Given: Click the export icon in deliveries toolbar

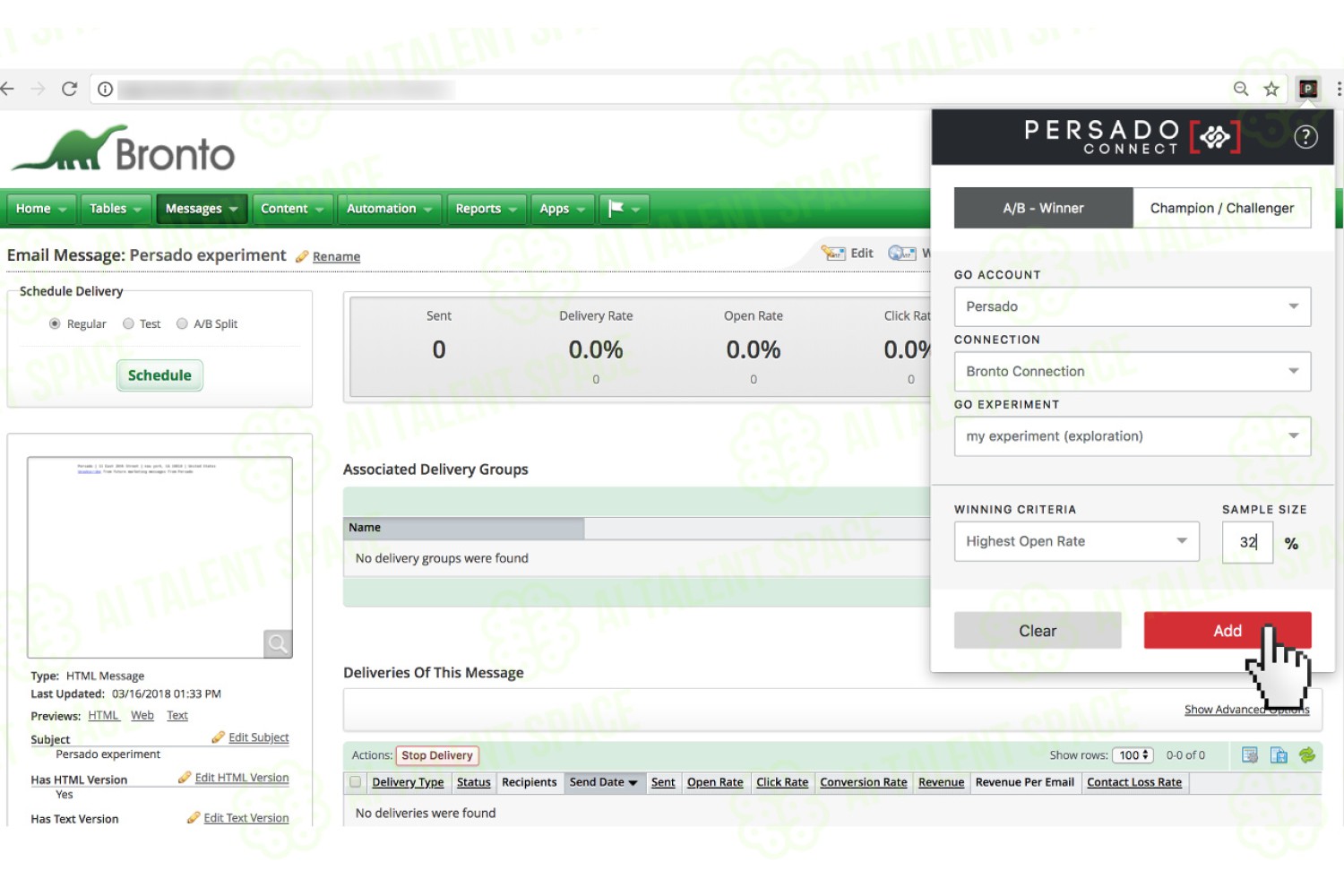Looking at the screenshot, I should coord(1279,755).
